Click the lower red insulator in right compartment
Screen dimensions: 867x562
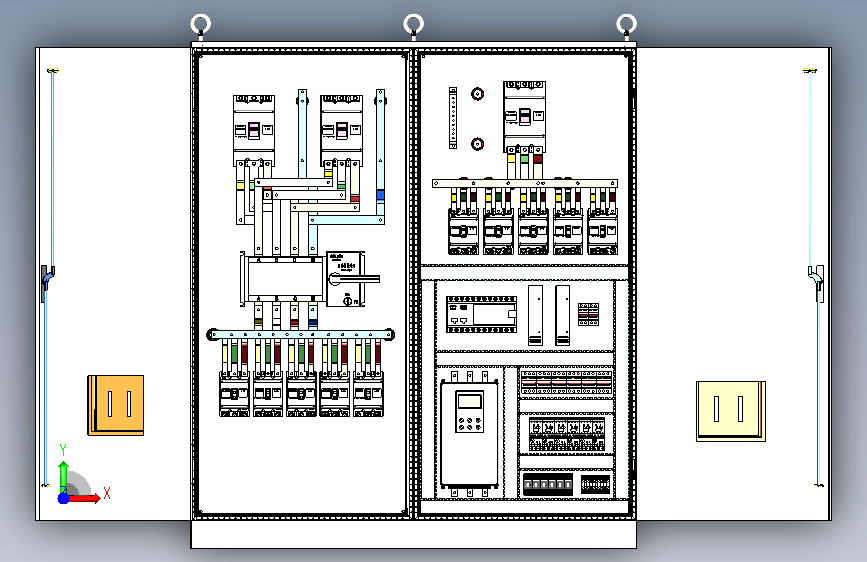[x=478, y=144]
